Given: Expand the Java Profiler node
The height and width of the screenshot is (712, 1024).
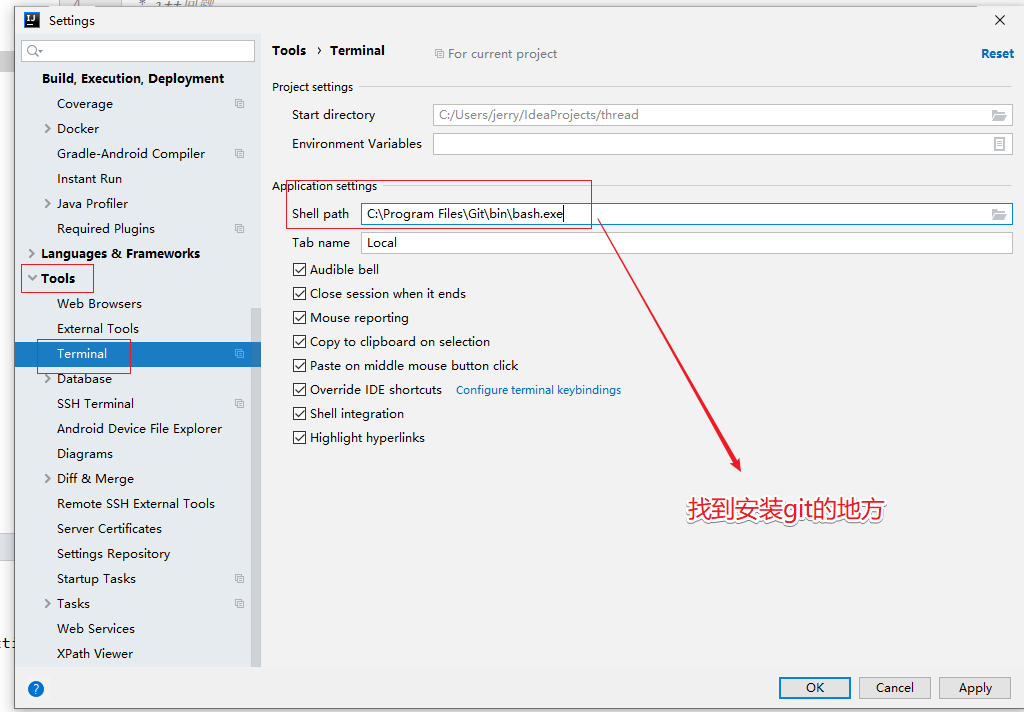Looking at the screenshot, I should point(47,204).
